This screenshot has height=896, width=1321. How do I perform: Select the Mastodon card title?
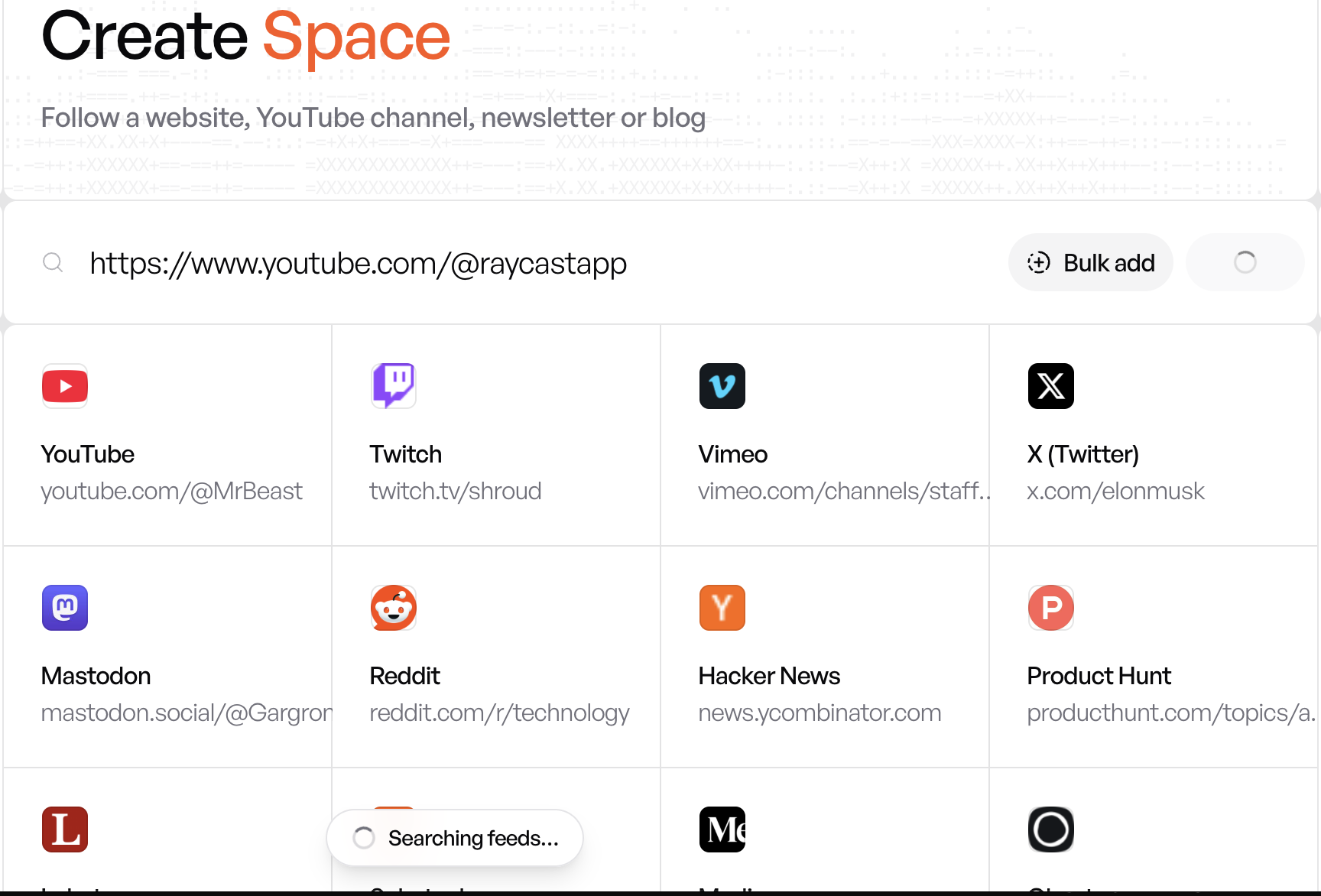96,676
